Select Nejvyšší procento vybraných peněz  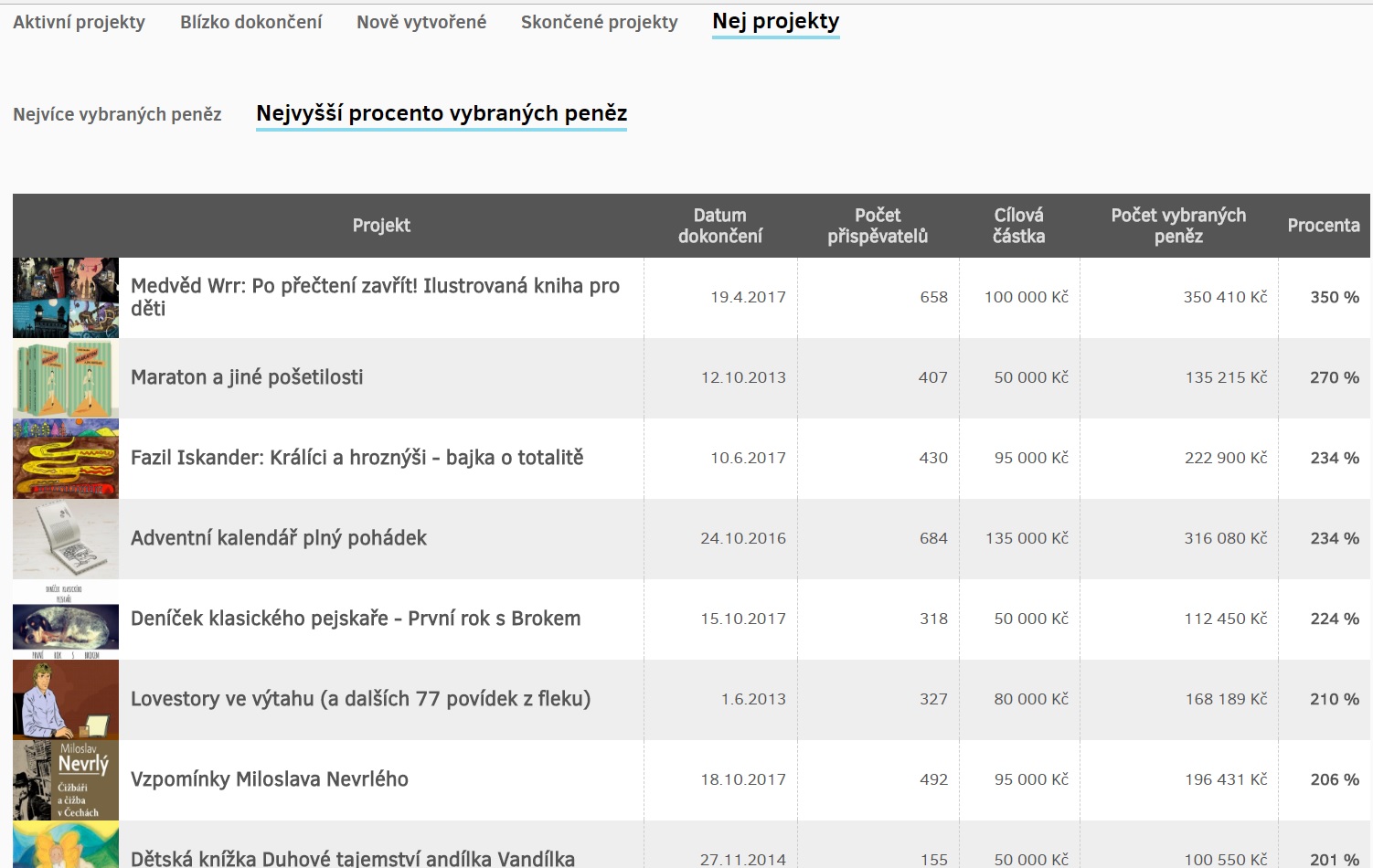coord(442,113)
